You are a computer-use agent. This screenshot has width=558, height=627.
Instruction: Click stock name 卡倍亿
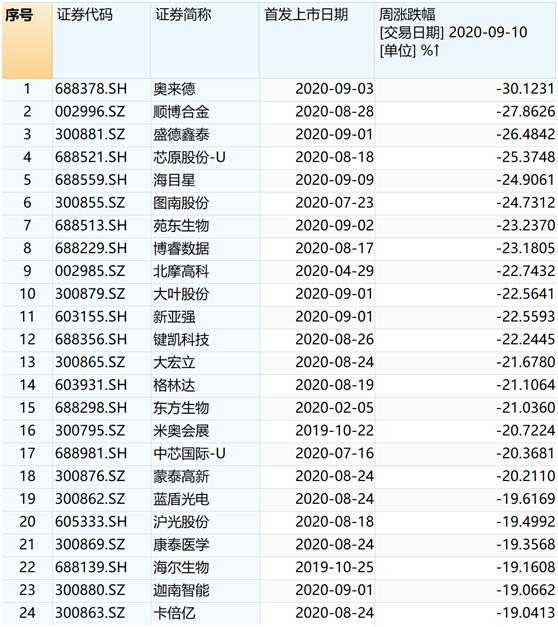click(174, 613)
